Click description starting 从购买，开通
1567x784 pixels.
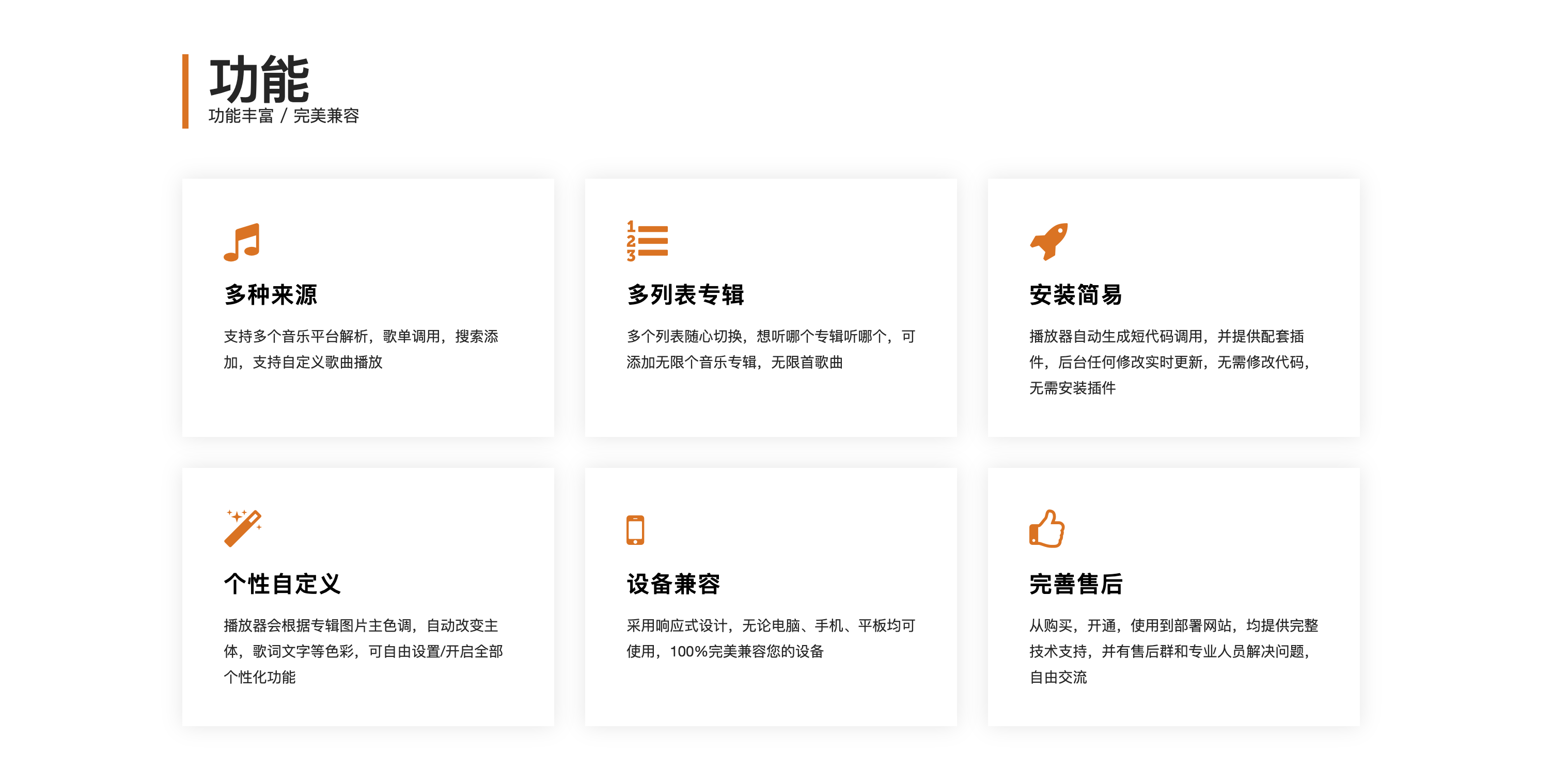(1173, 651)
